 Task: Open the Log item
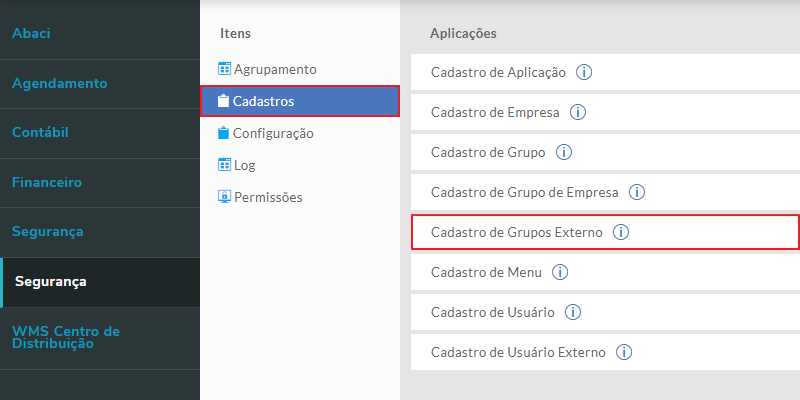coord(244,165)
